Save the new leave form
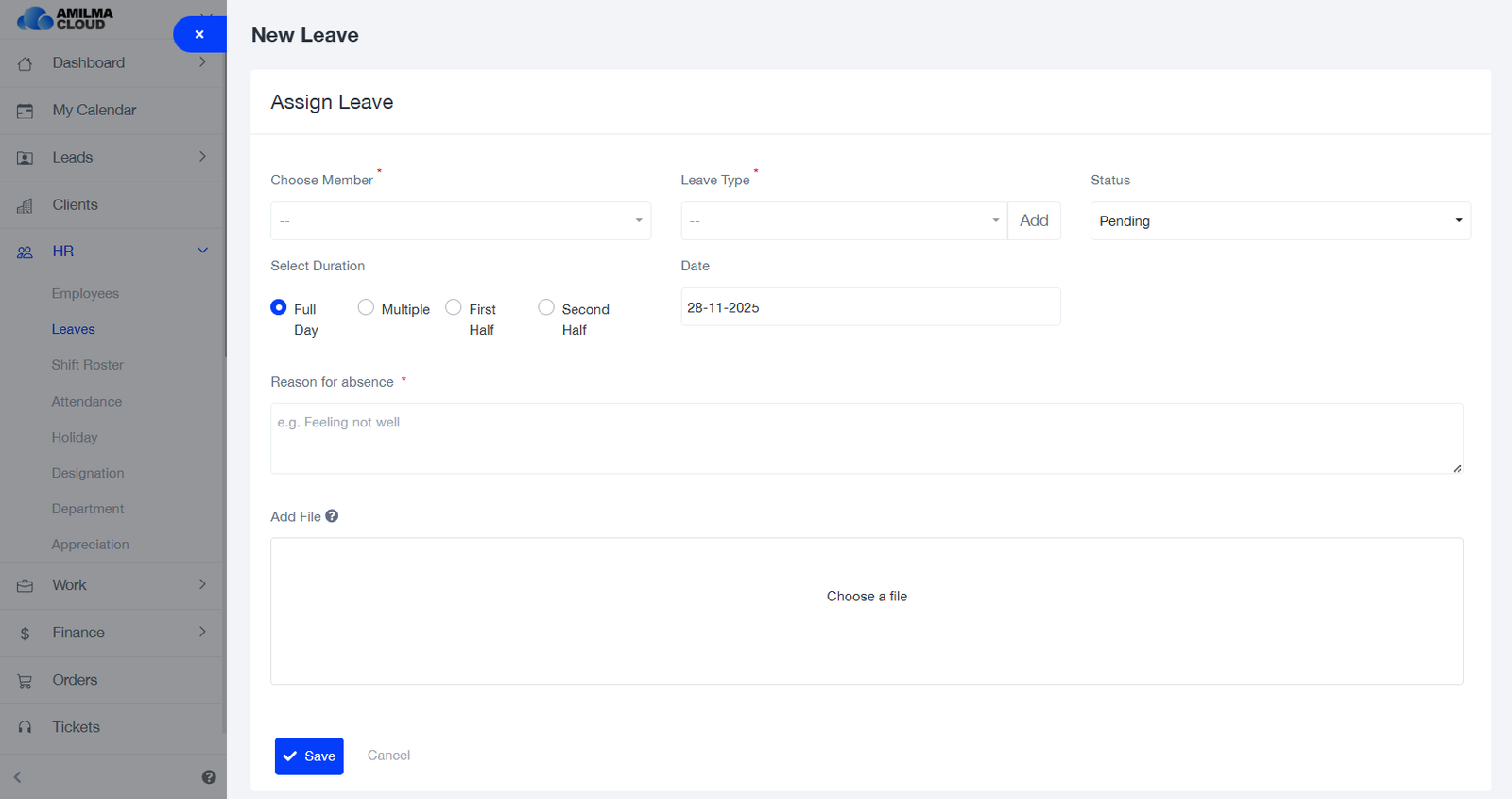Image resolution: width=1512 pixels, height=799 pixels. pos(309,756)
